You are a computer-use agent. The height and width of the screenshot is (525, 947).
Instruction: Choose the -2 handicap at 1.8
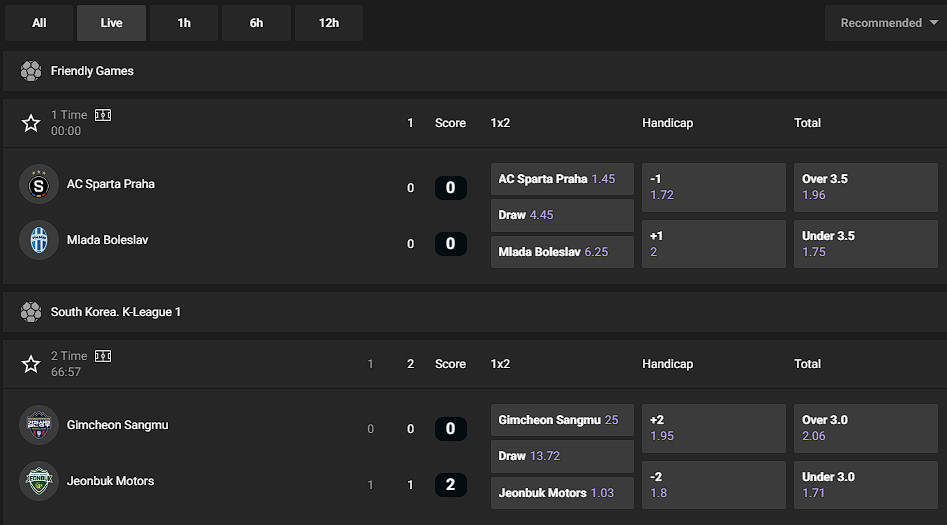tap(714, 485)
